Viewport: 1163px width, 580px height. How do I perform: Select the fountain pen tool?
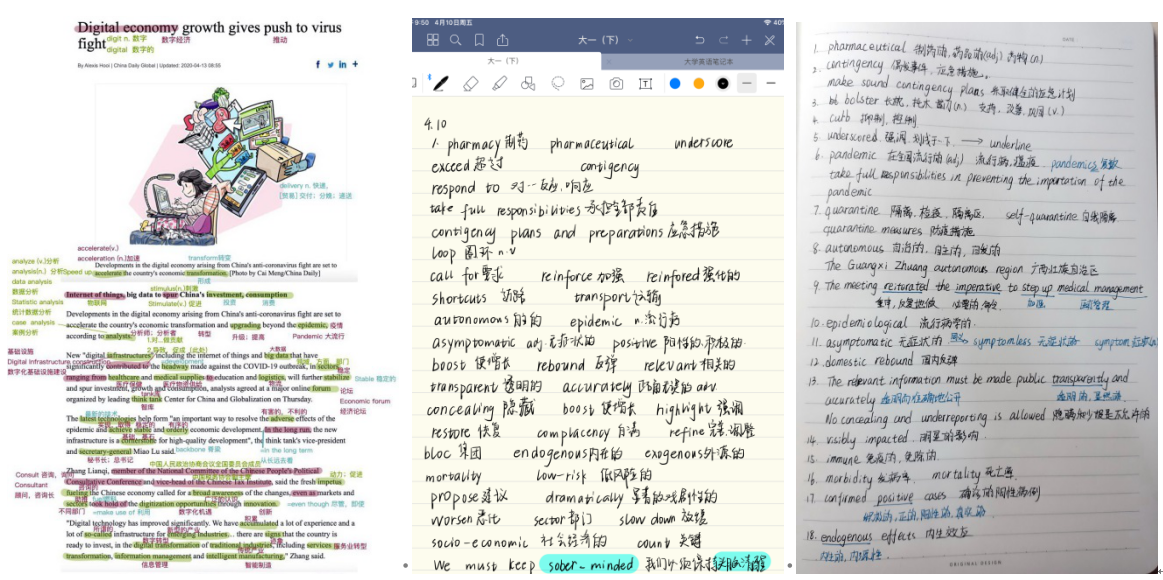(440, 83)
